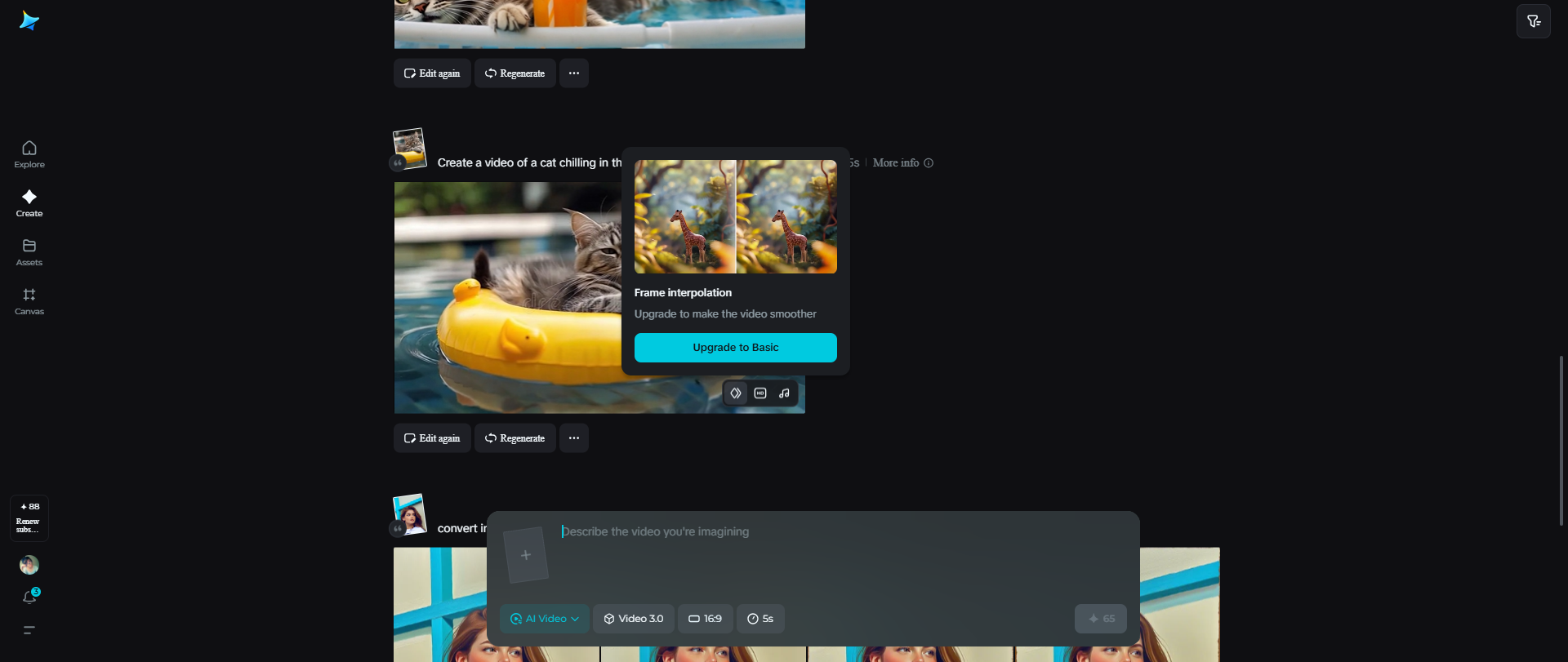The height and width of the screenshot is (662, 1568).
Task: Click the filter icon at top right
Action: point(1534,21)
